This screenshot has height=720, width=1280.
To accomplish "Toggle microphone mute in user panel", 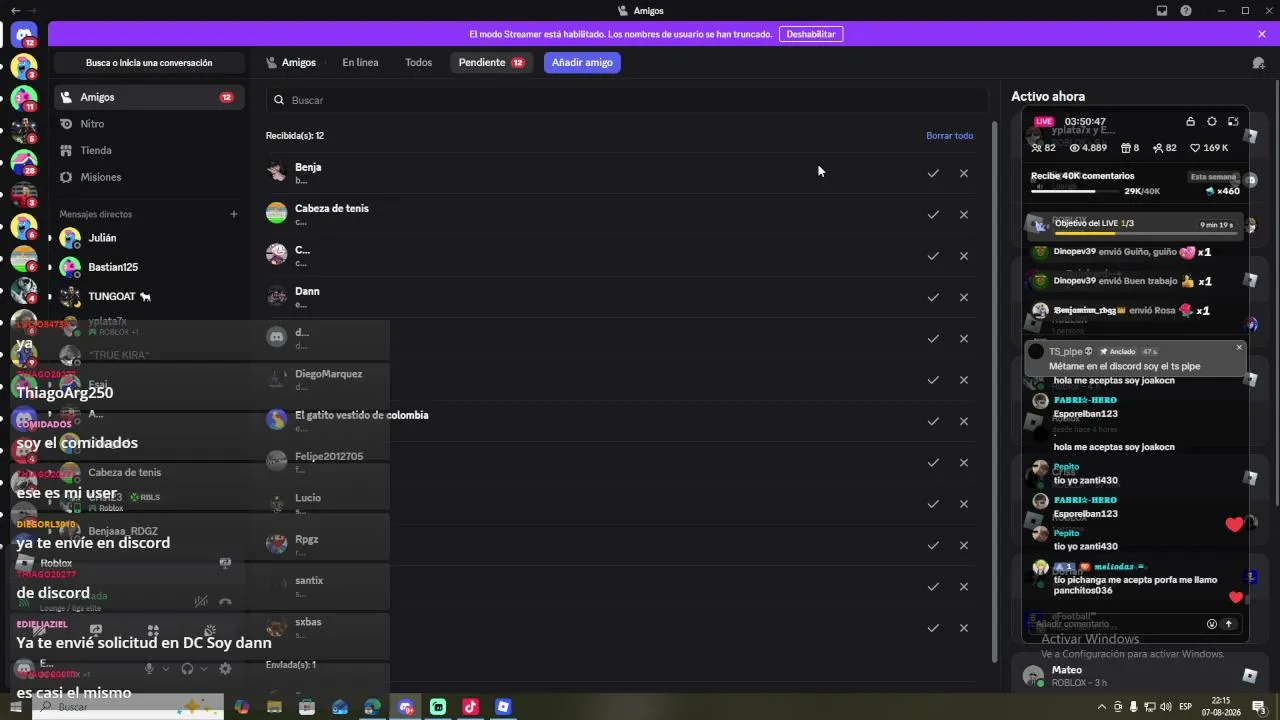I will [x=149, y=668].
